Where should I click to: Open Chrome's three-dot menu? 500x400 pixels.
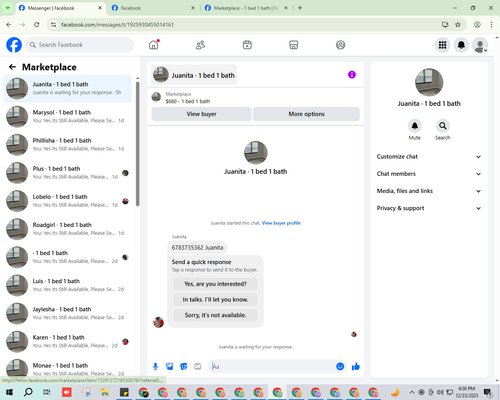click(491, 24)
